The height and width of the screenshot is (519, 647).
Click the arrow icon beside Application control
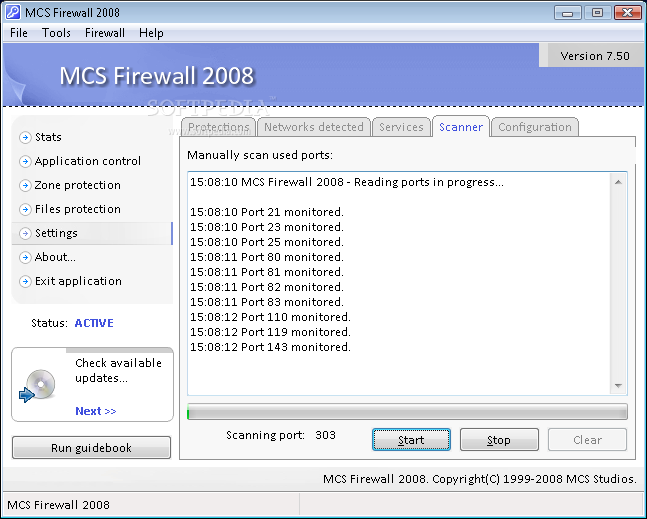25,161
